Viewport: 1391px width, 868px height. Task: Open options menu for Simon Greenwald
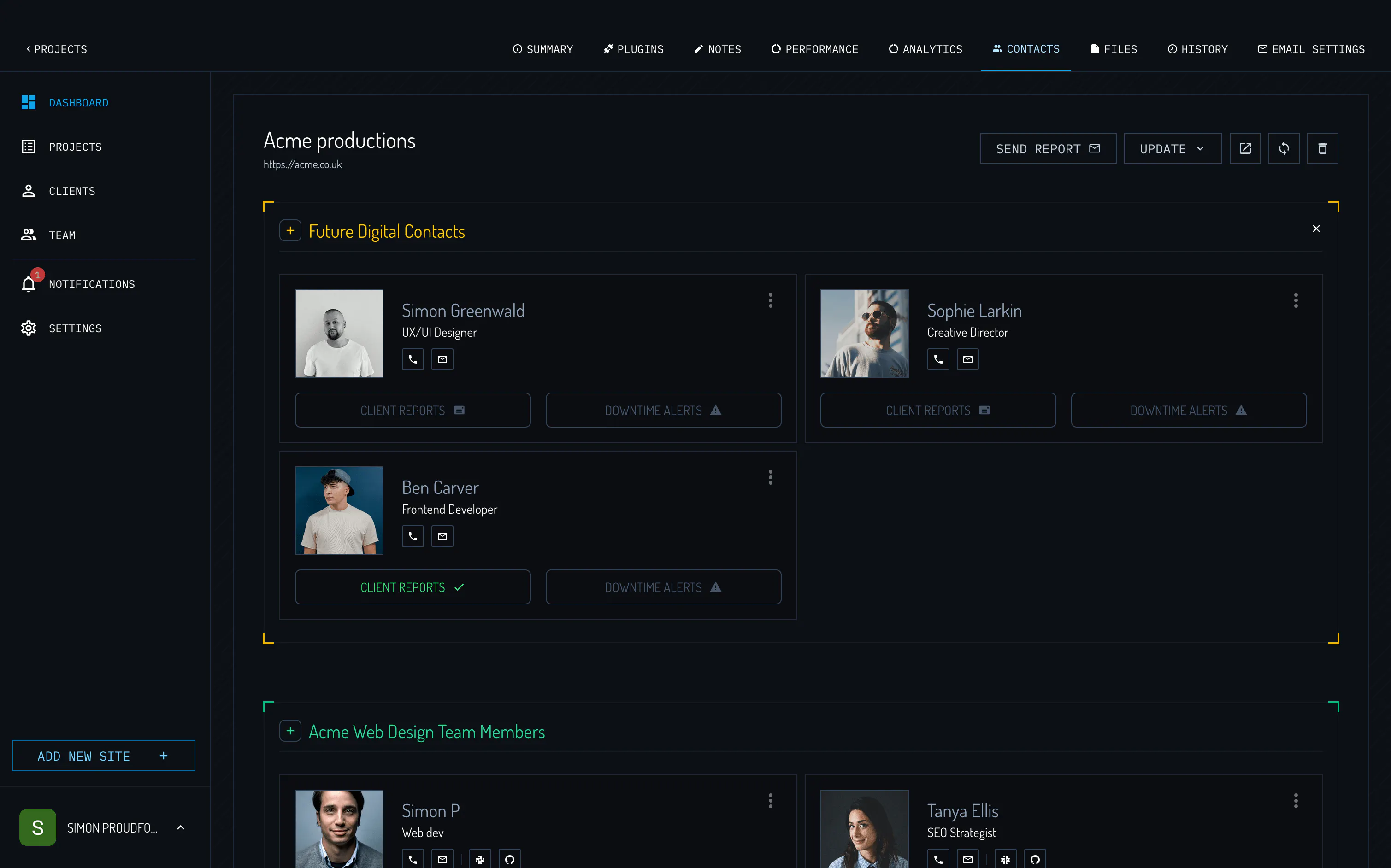pos(770,300)
